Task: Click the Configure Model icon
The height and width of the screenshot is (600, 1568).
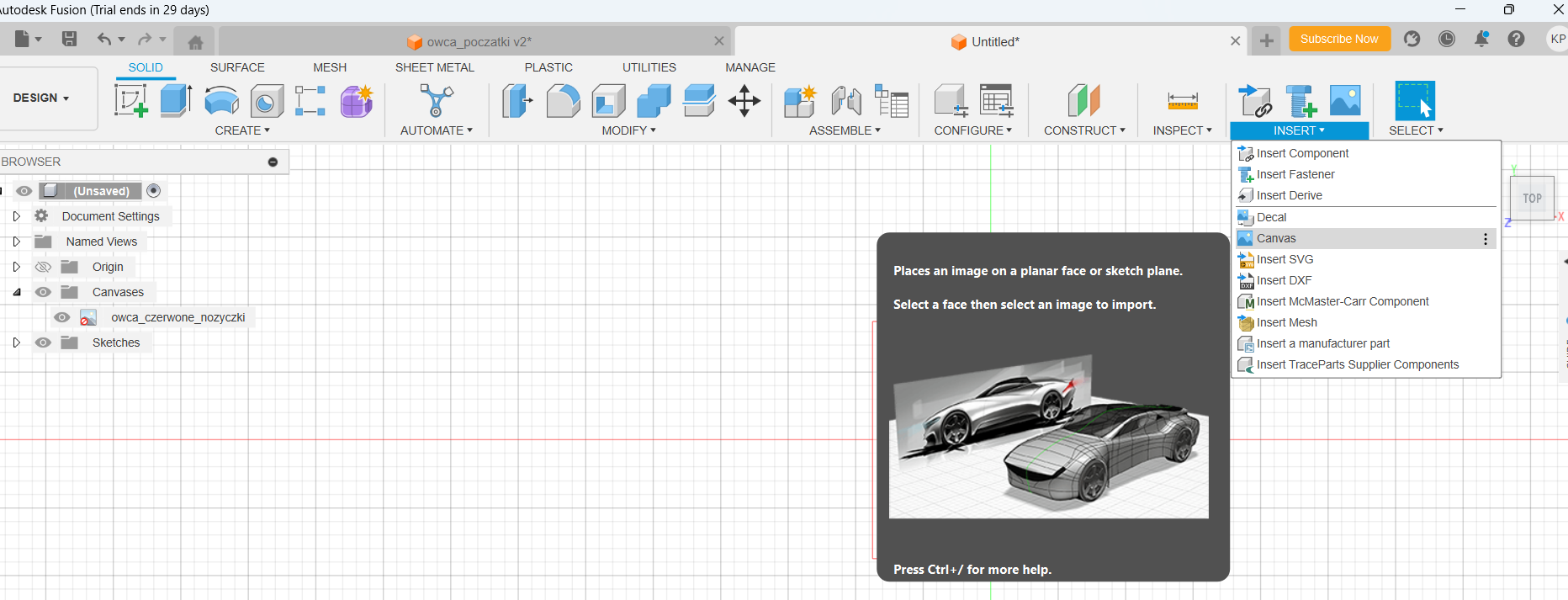Action: point(951,101)
